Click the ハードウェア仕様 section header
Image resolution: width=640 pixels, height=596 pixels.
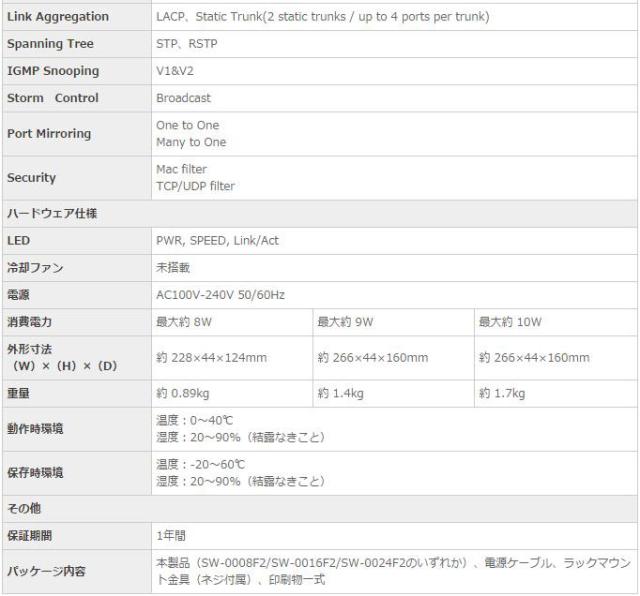pos(51,214)
